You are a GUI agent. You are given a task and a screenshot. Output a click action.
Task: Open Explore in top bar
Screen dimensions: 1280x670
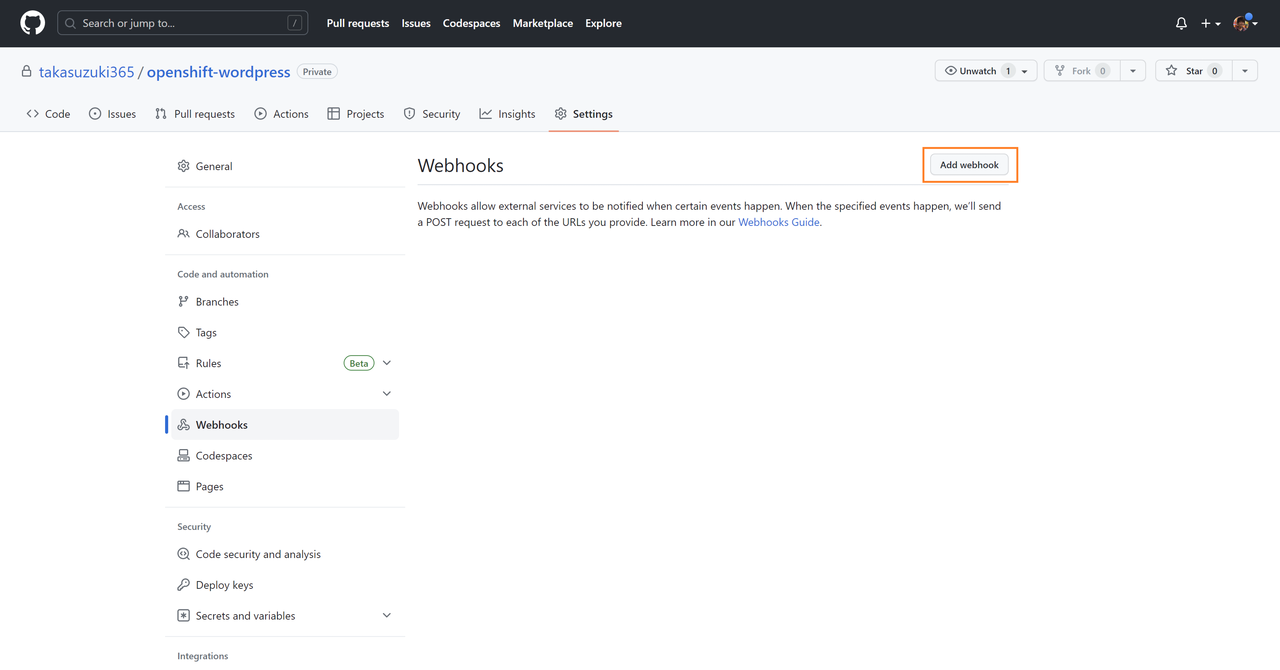[603, 23]
